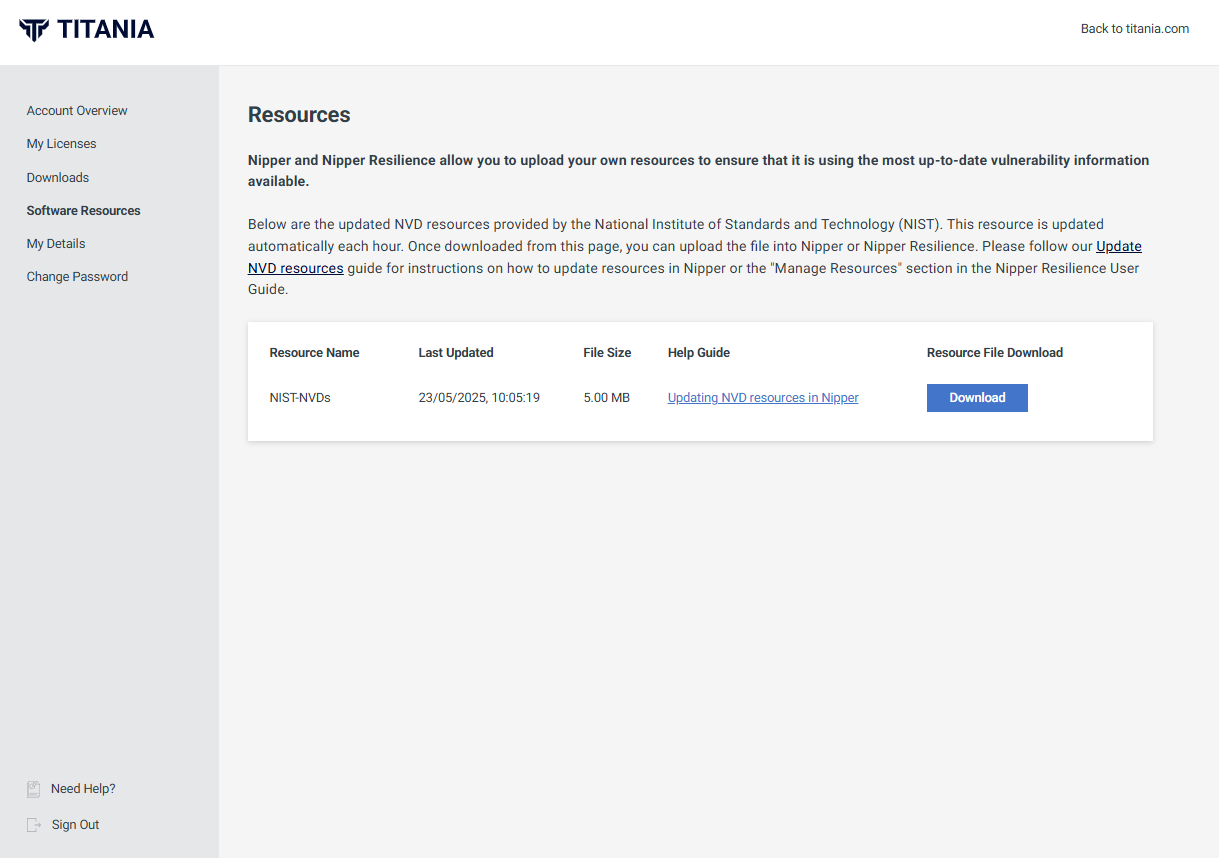Image resolution: width=1219 pixels, height=858 pixels.
Task: Click the Sign Out arrow icon
Action: (34, 825)
